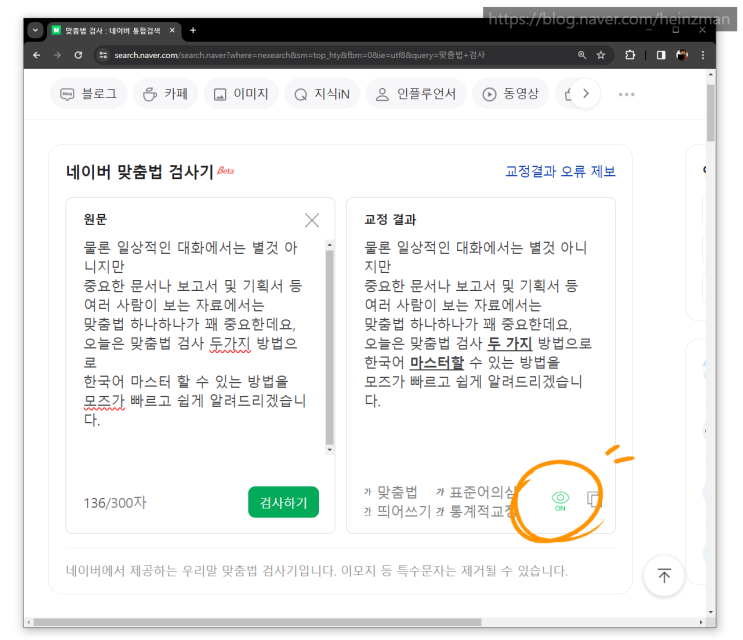Click the corrected phrase 두 가지
The image size is (743, 640).
510,343
